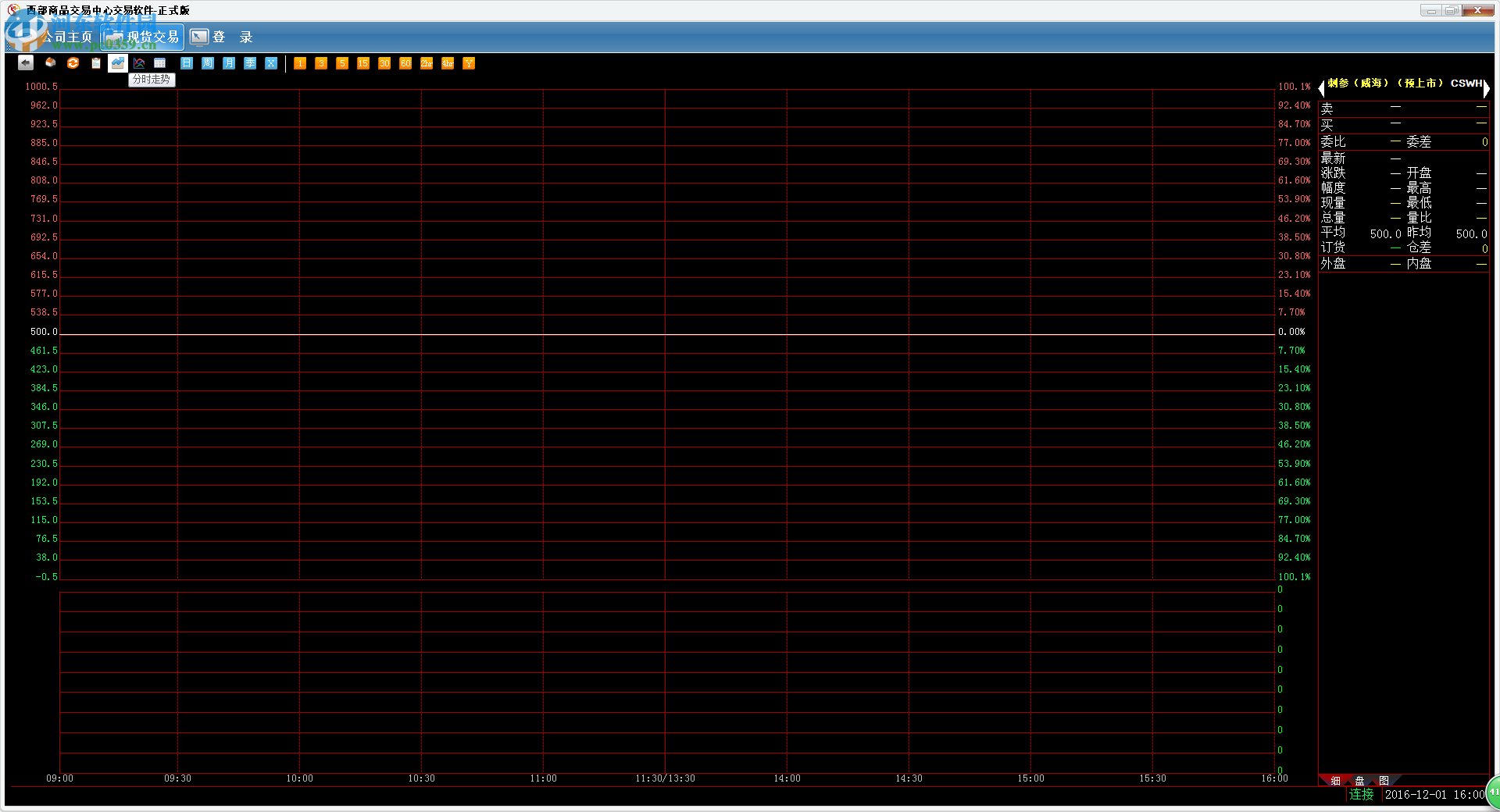Select the 2hr chart button
This screenshot has width=1500, height=812.
(x=427, y=63)
